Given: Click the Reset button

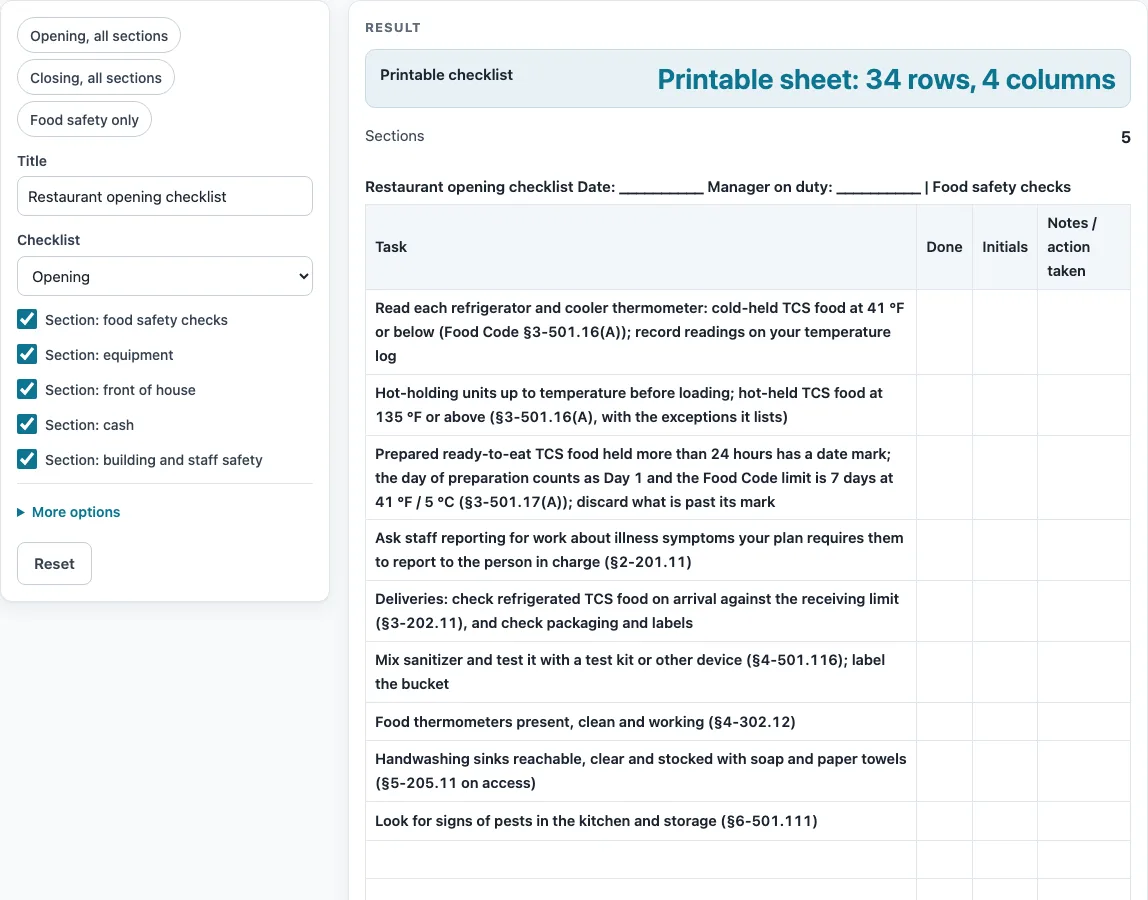Looking at the screenshot, I should pos(54,564).
